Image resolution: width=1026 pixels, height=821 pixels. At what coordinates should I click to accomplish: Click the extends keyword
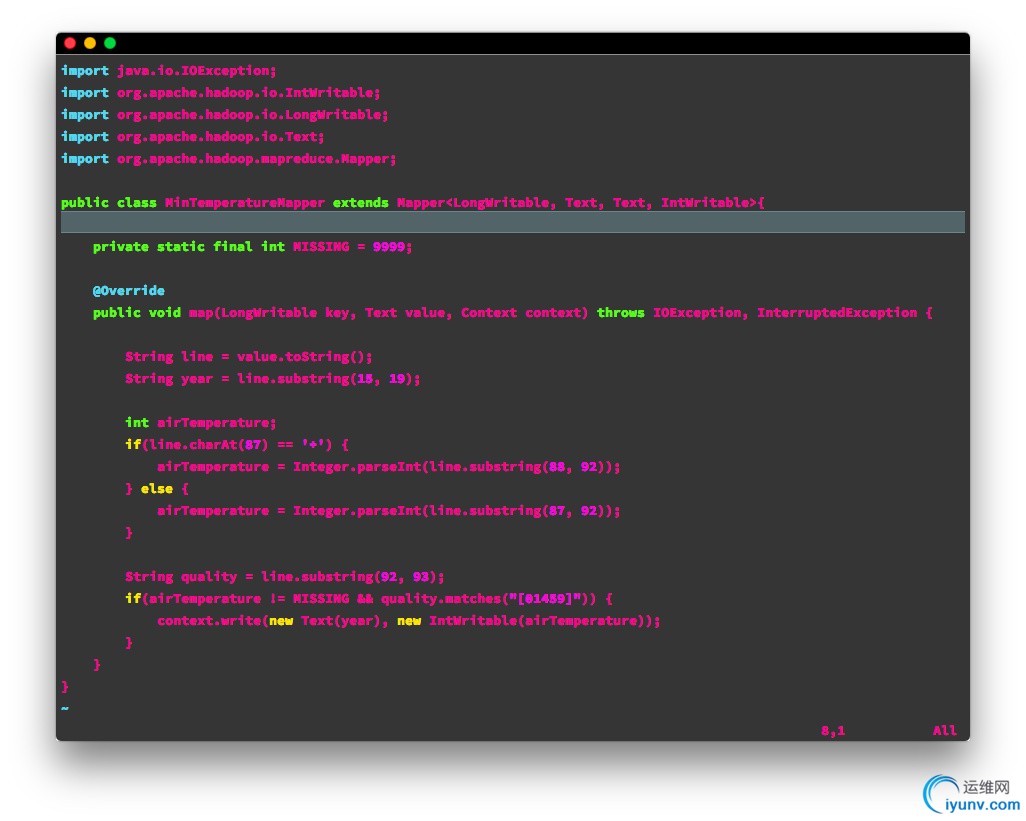361,203
